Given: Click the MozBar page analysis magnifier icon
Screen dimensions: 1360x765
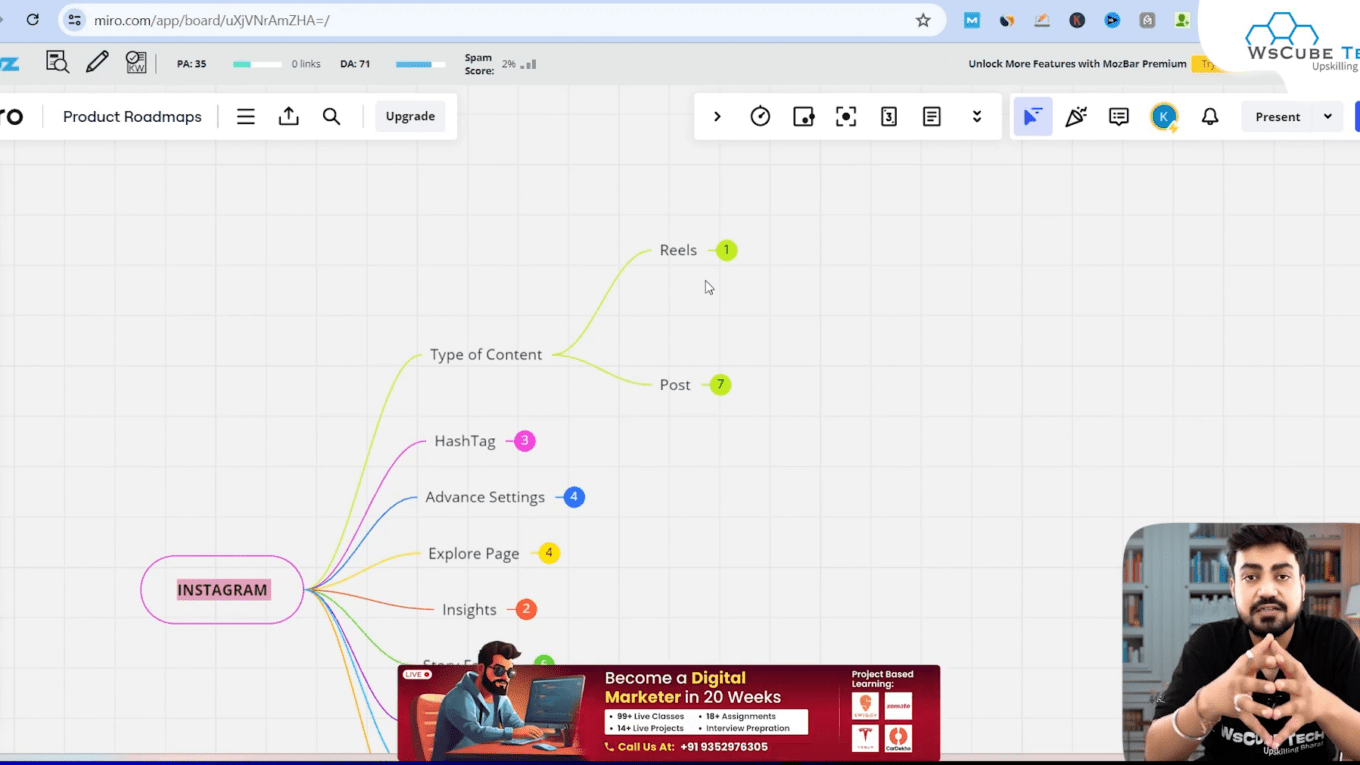Looking at the screenshot, I should coord(57,63).
